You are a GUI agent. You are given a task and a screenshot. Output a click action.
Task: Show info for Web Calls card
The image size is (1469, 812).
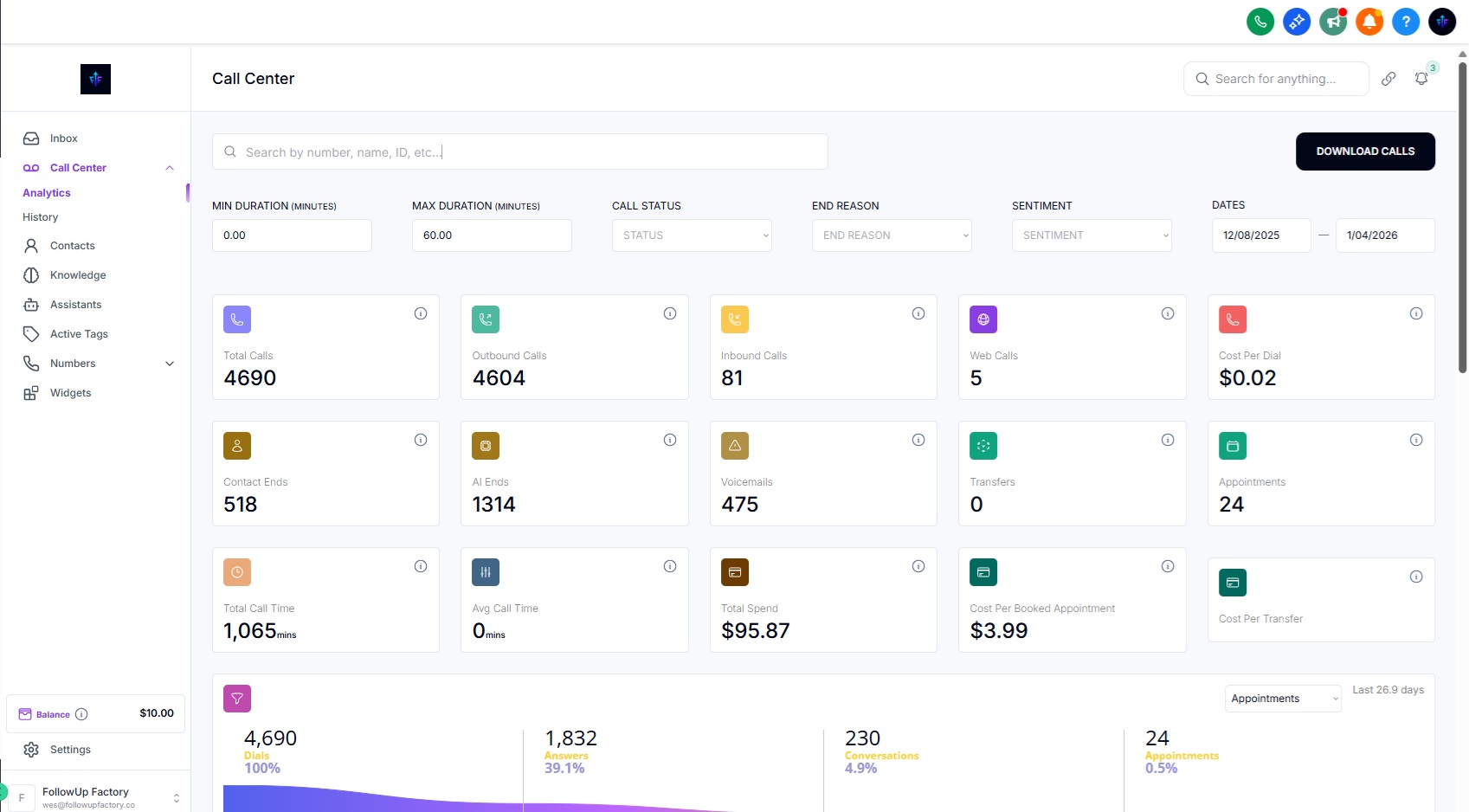click(1168, 313)
